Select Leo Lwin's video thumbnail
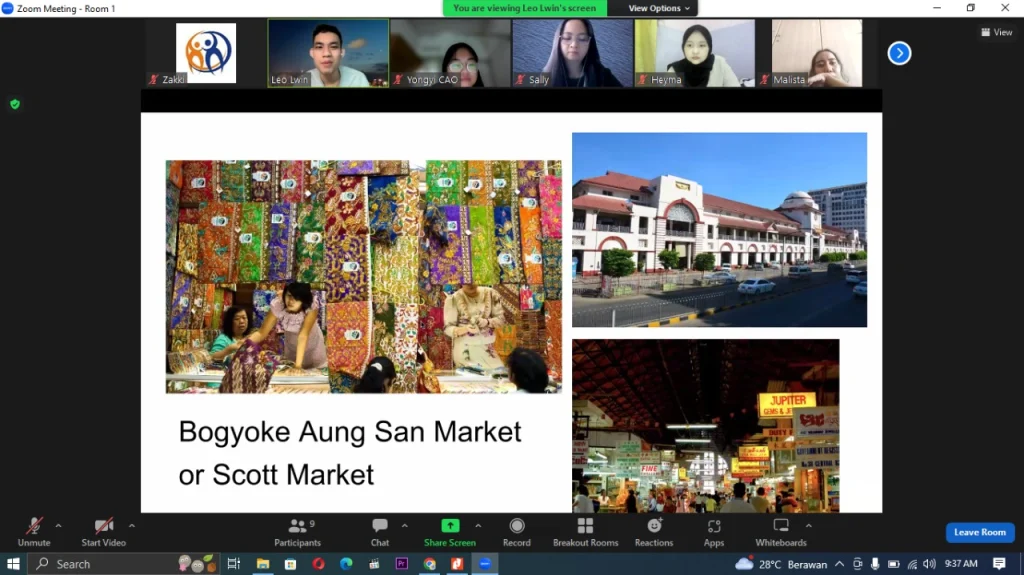 click(x=328, y=53)
